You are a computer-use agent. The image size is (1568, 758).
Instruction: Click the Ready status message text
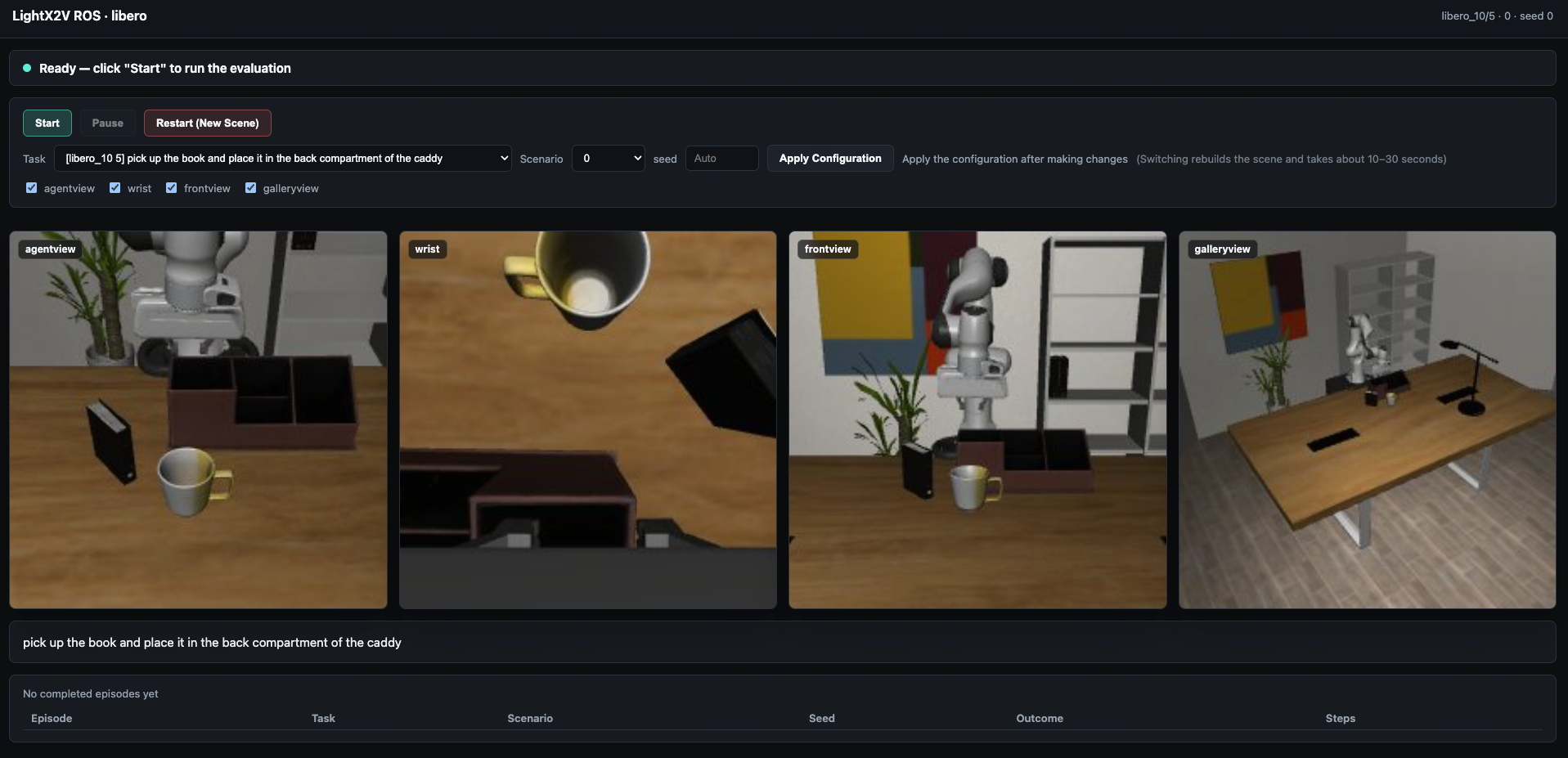click(165, 69)
